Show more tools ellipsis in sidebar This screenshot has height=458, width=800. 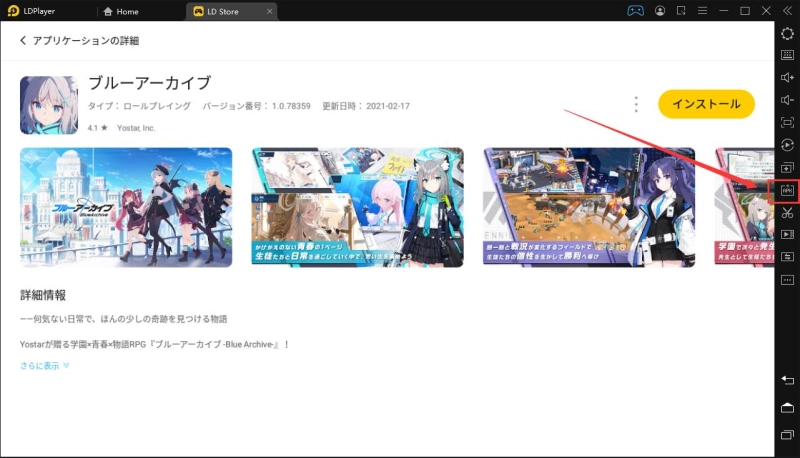pyautogui.click(x=787, y=279)
